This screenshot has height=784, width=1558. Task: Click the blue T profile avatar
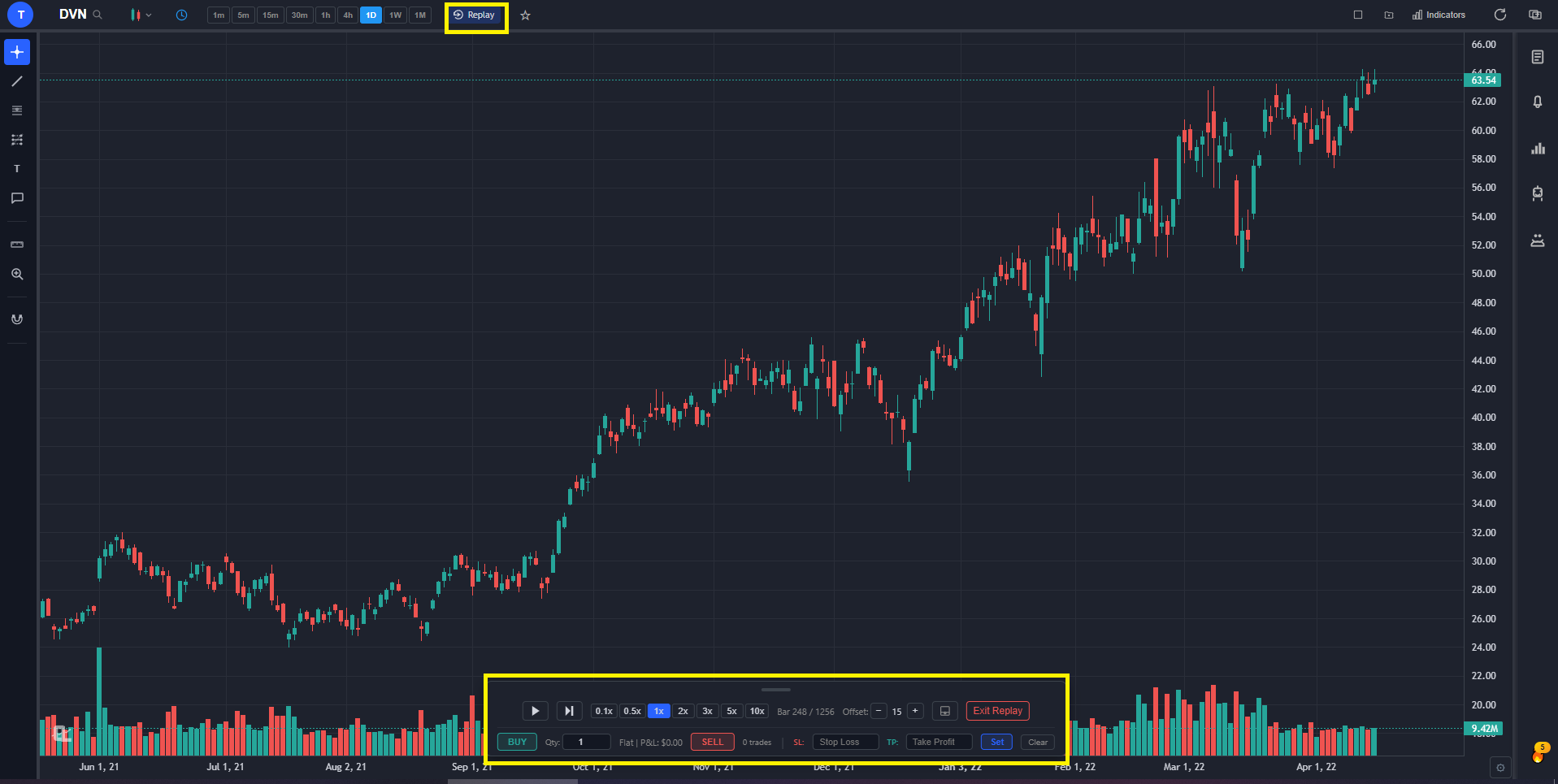[x=20, y=15]
